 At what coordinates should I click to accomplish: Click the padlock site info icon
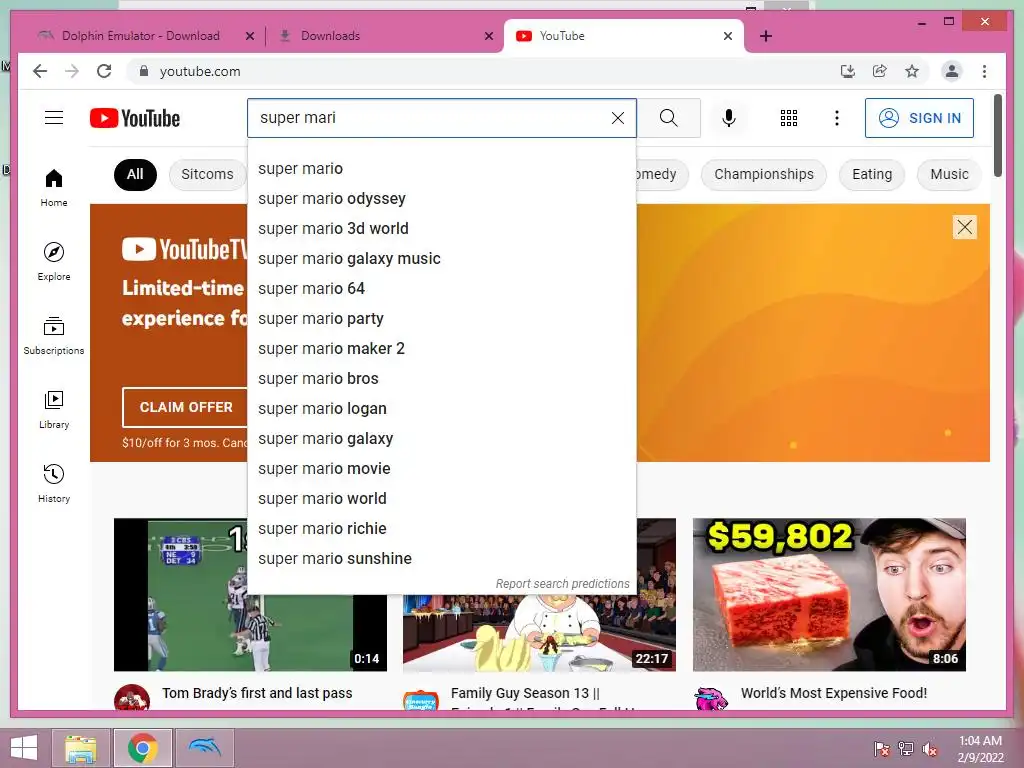point(144,71)
